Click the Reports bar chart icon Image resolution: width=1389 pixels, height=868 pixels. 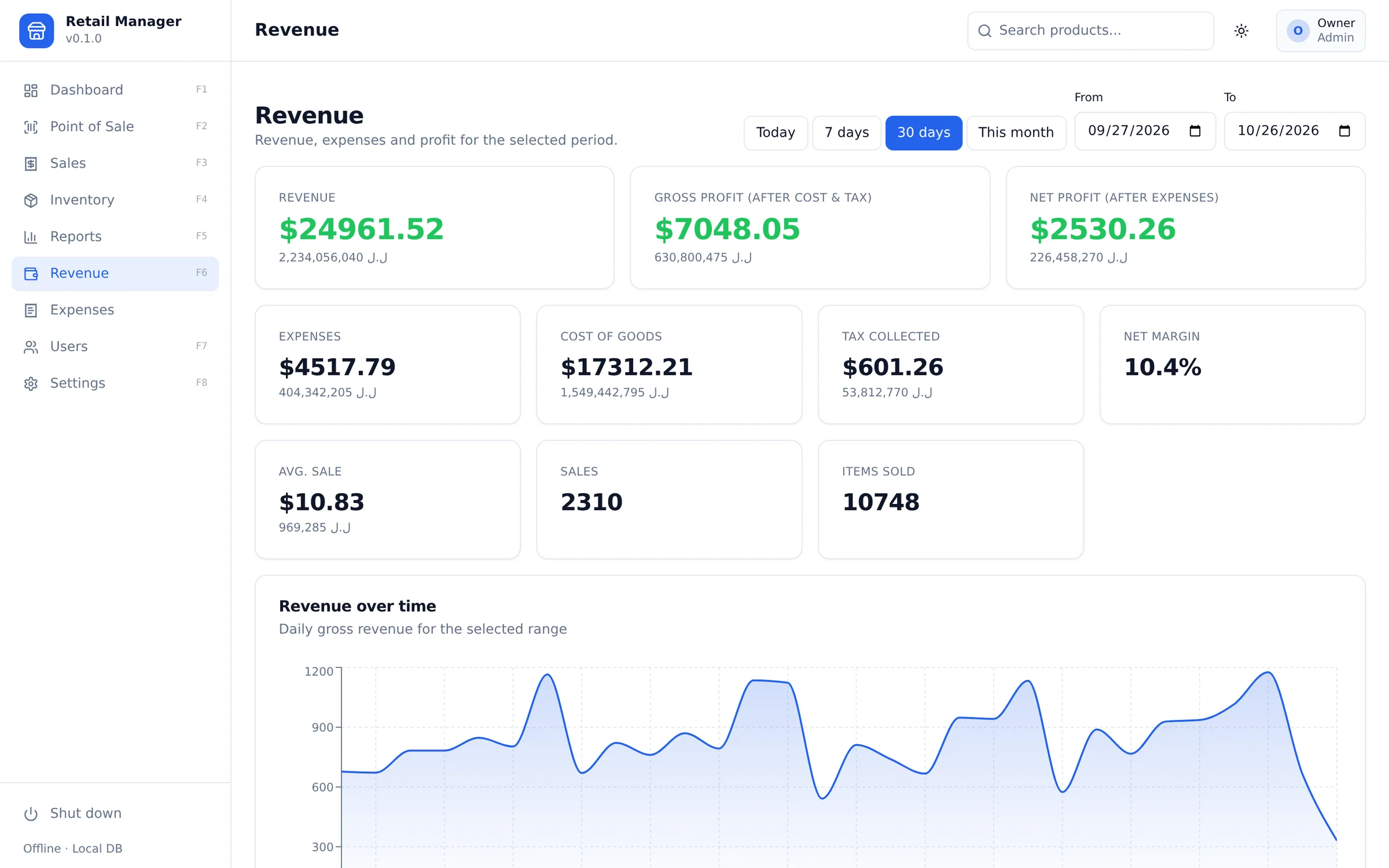click(31, 237)
